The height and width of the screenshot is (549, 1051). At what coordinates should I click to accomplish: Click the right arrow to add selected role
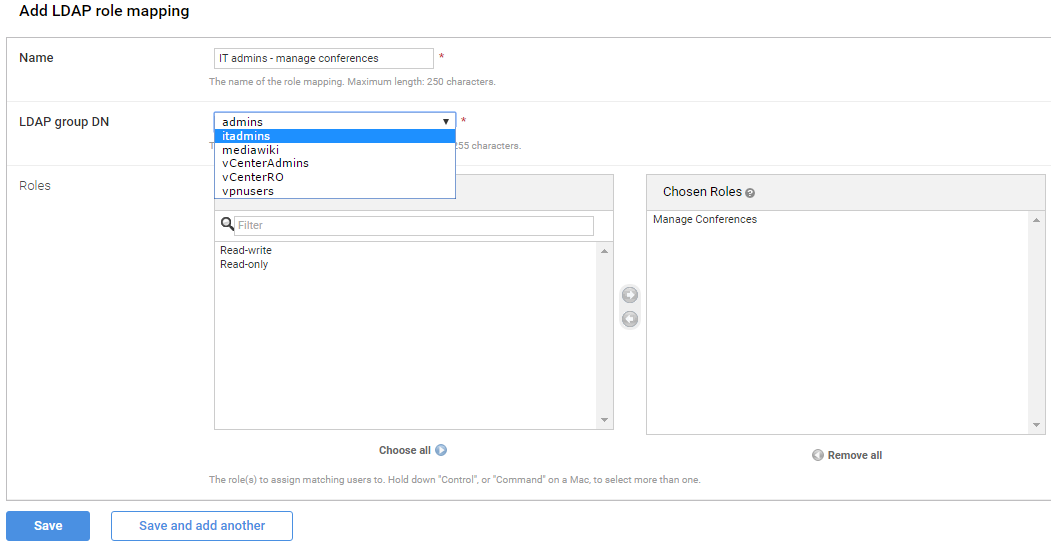(630, 295)
